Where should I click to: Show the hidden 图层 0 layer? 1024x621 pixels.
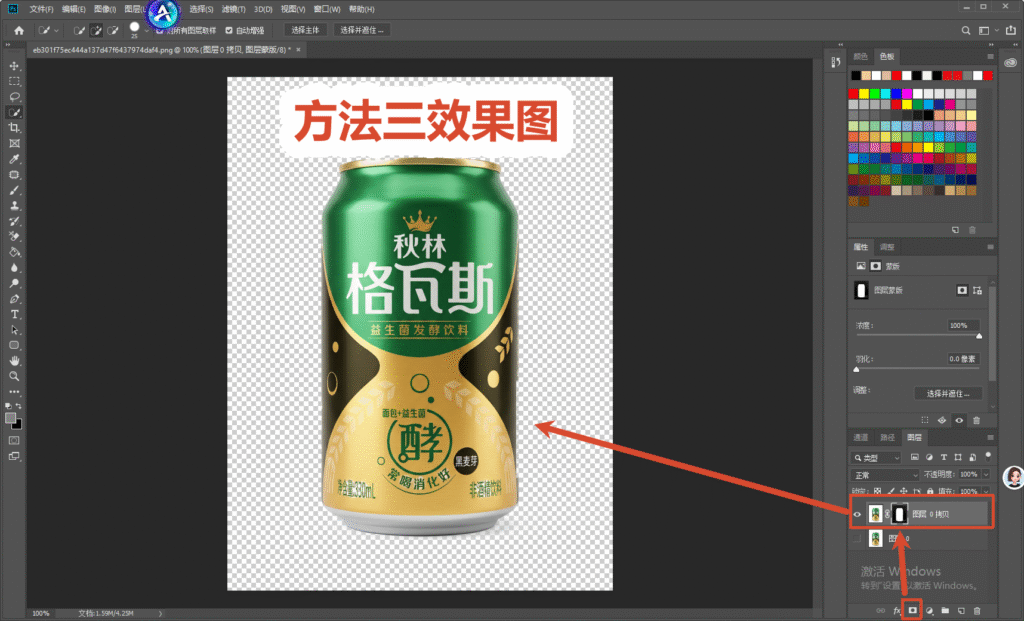tap(857, 539)
